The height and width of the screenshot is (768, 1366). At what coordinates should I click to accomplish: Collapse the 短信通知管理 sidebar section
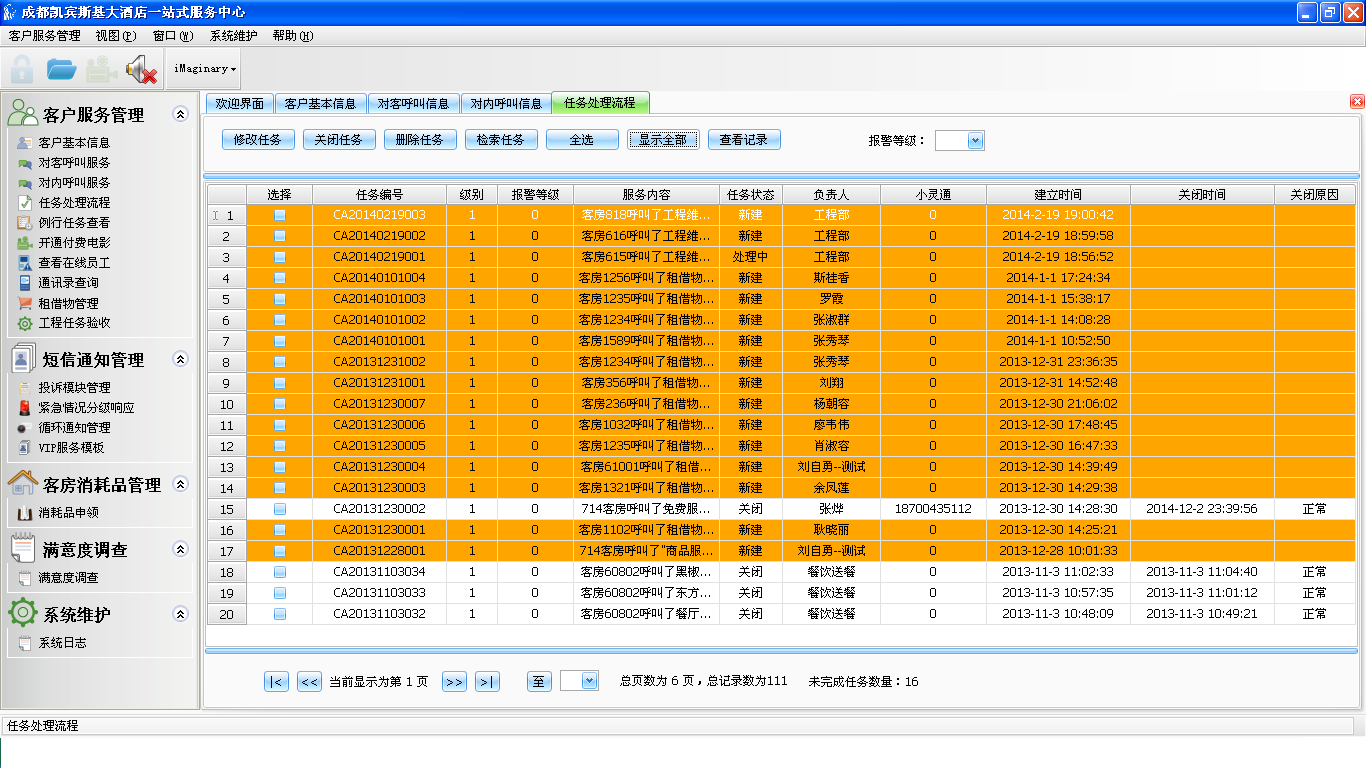click(x=180, y=359)
